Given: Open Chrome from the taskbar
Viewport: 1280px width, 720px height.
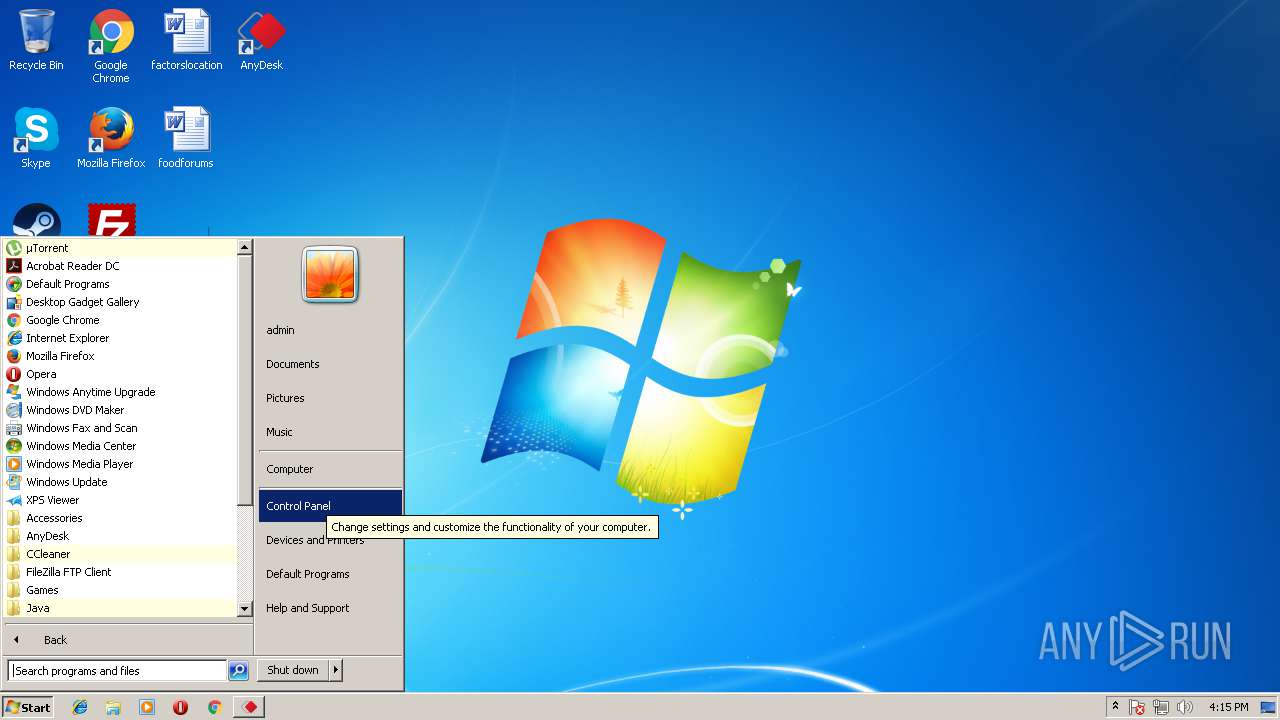Looking at the screenshot, I should [214, 707].
